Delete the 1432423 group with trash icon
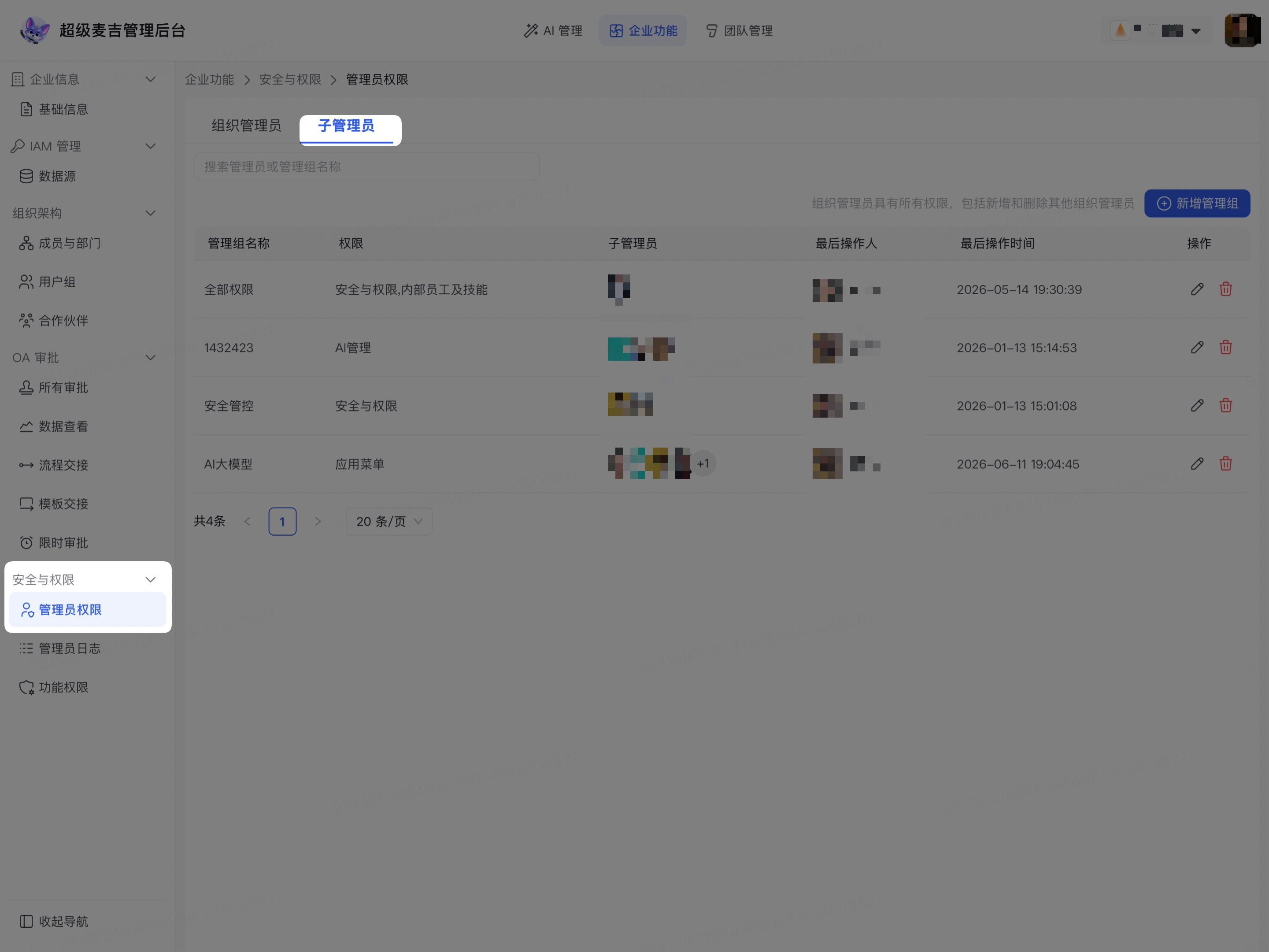Image resolution: width=1269 pixels, height=952 pixels. pyautogui.click(x=1225, y=347)
